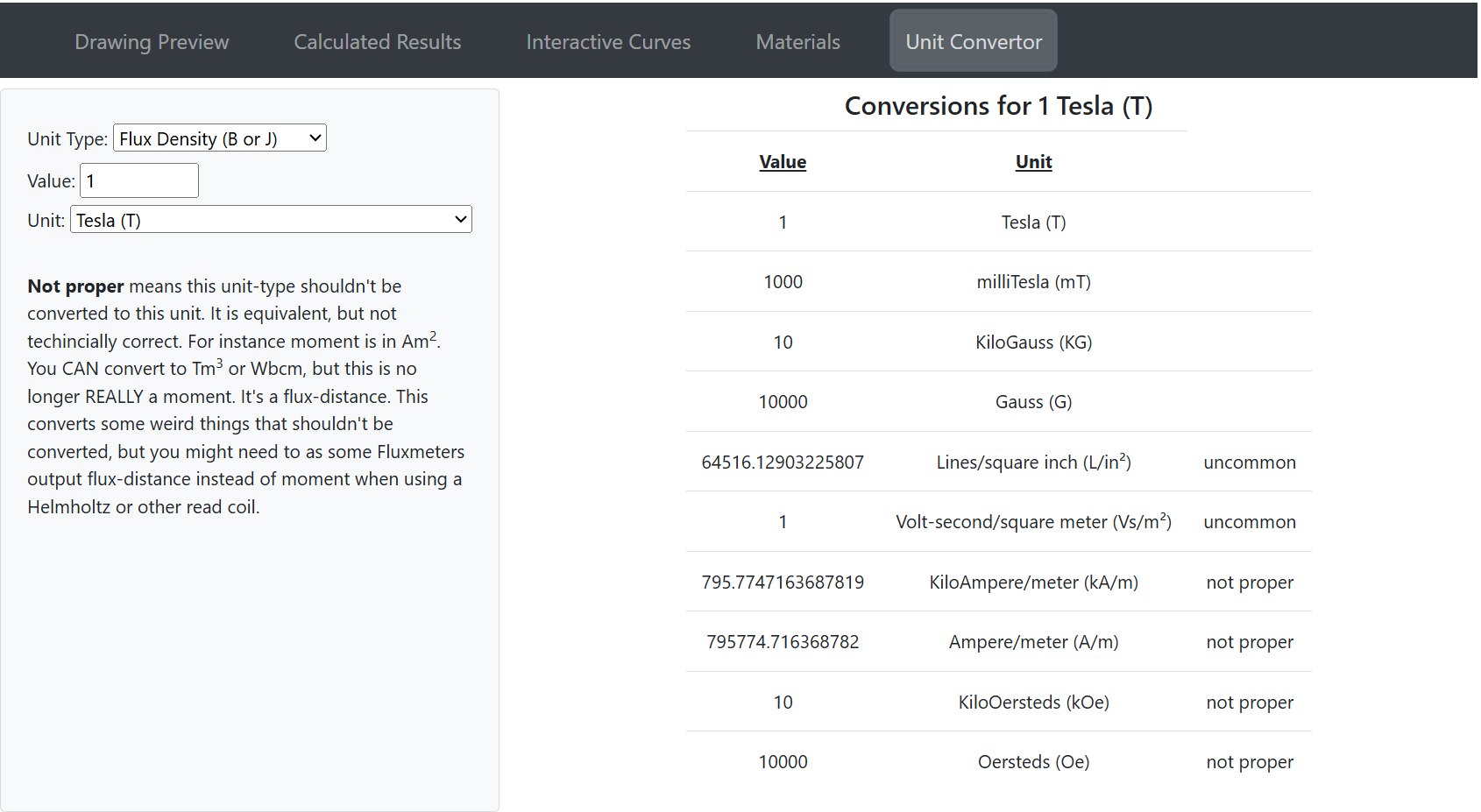
Task: Open the Interactive Curves tab
Action: coord(608,42)
